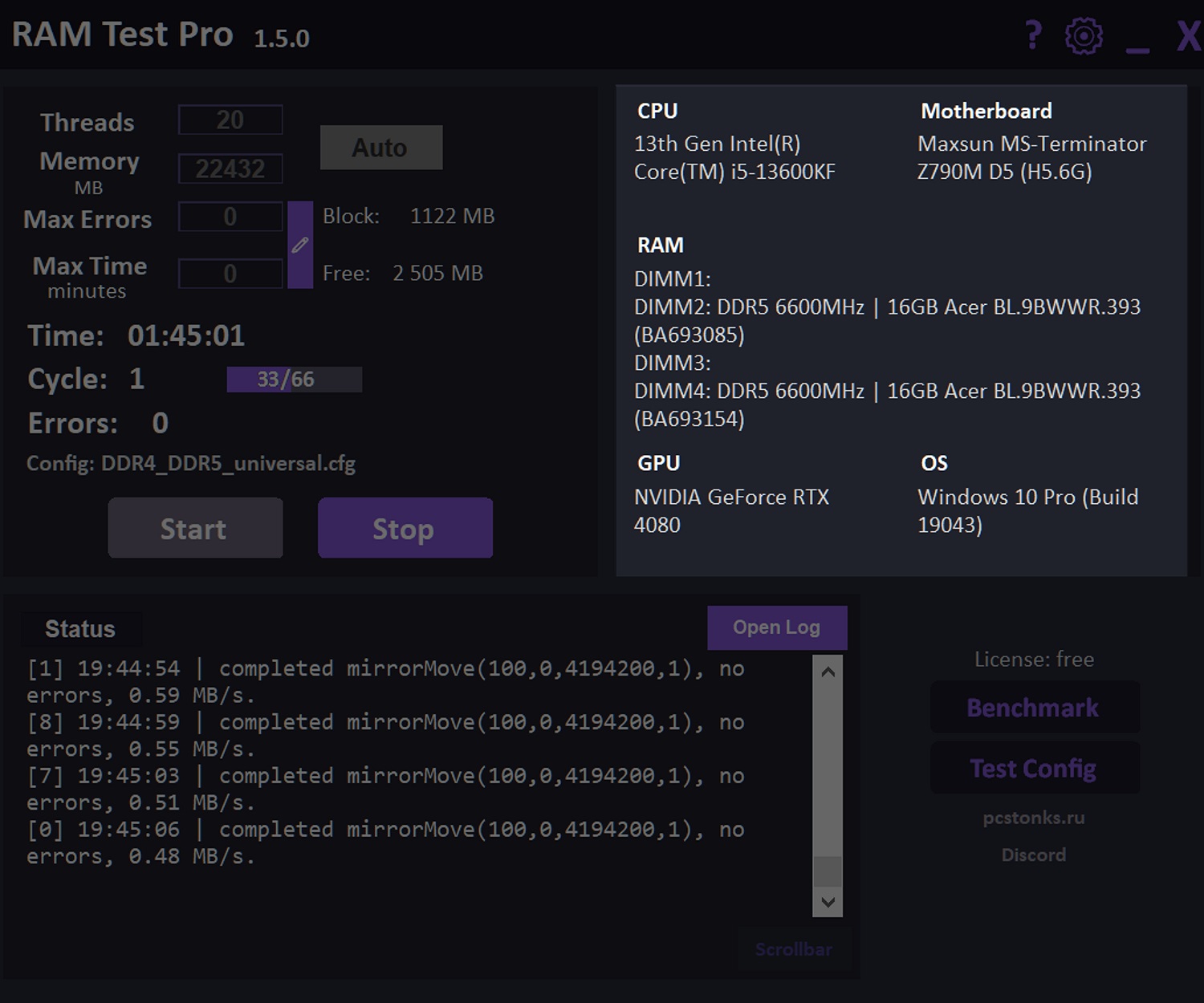Launch the Benchmark
The height and width of the screenshot is (1003, 1204).
coord(1034,708)
